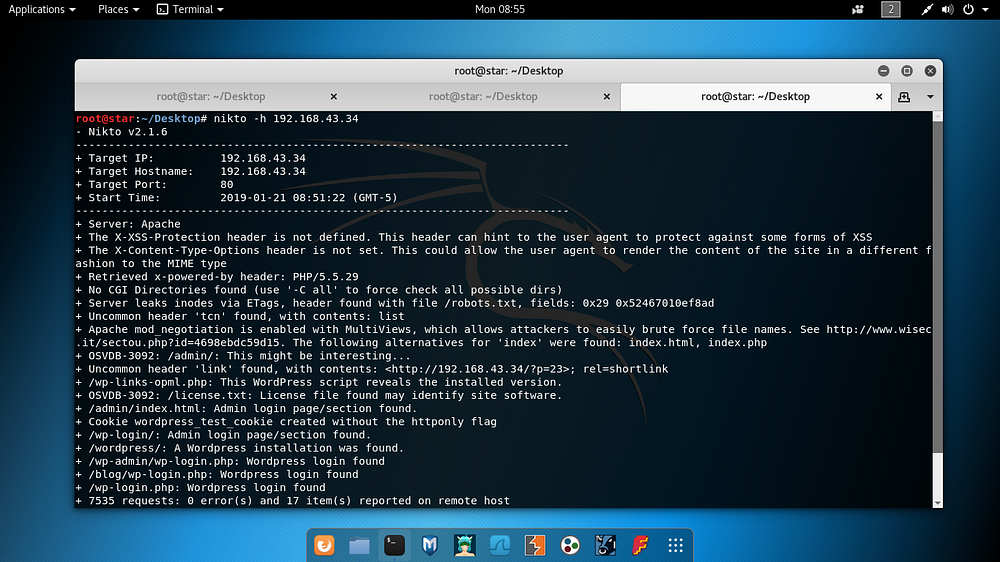Open the clock showing Mon 08:55

point(499,9)
